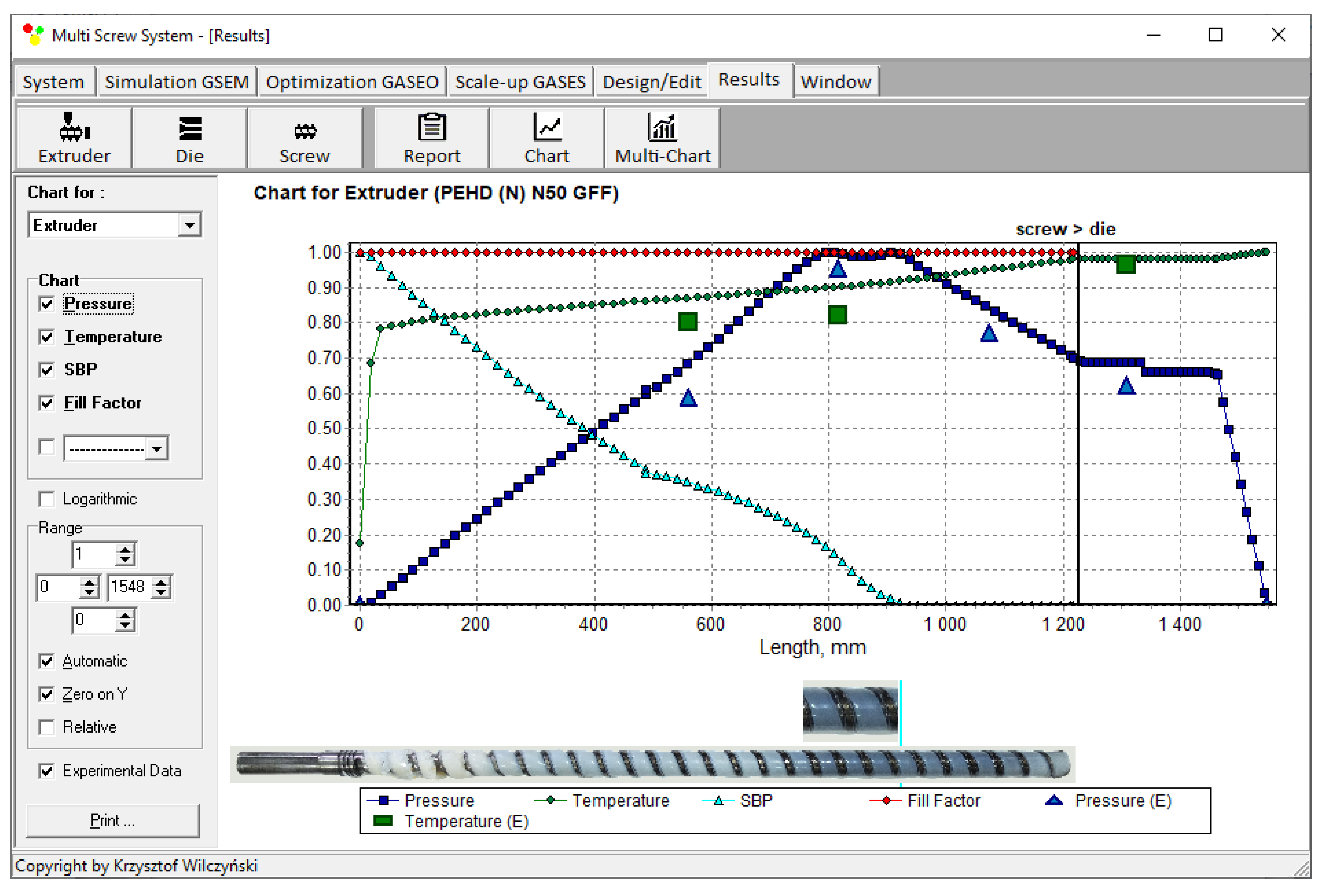Click the zoomed screw section thumbnail
Image resolution: width=1325 pixels, height=896 pixels.
pos(850,711)
